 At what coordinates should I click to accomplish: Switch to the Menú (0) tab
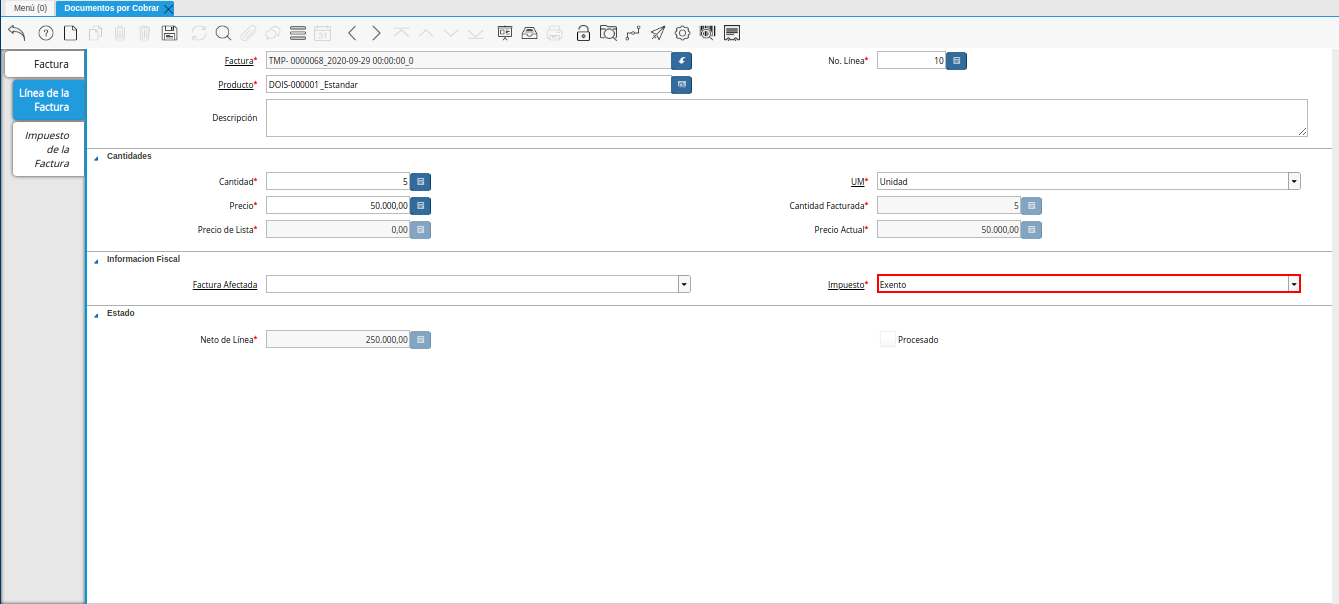tap(29, 8)
